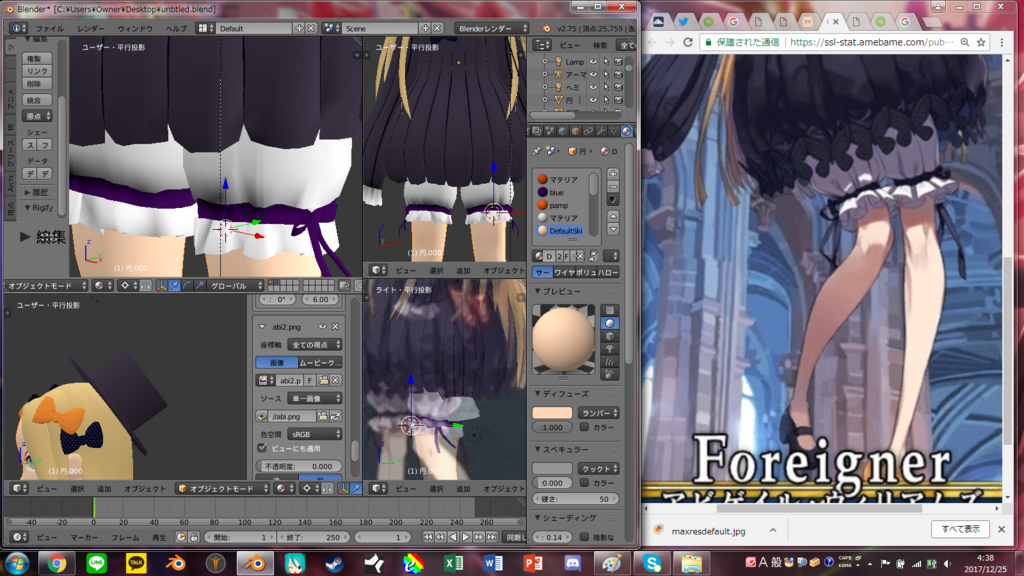Screen dimensions: 1024x576
Task: Open the Constraints chain-link properties tab
Action: (x=588, y=131)
